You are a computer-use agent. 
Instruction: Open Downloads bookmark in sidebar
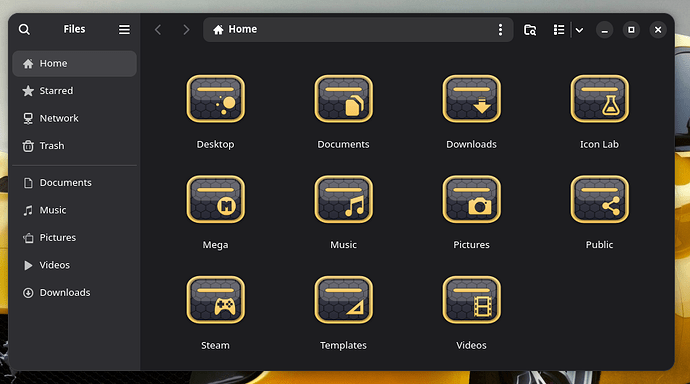(74, 293)
